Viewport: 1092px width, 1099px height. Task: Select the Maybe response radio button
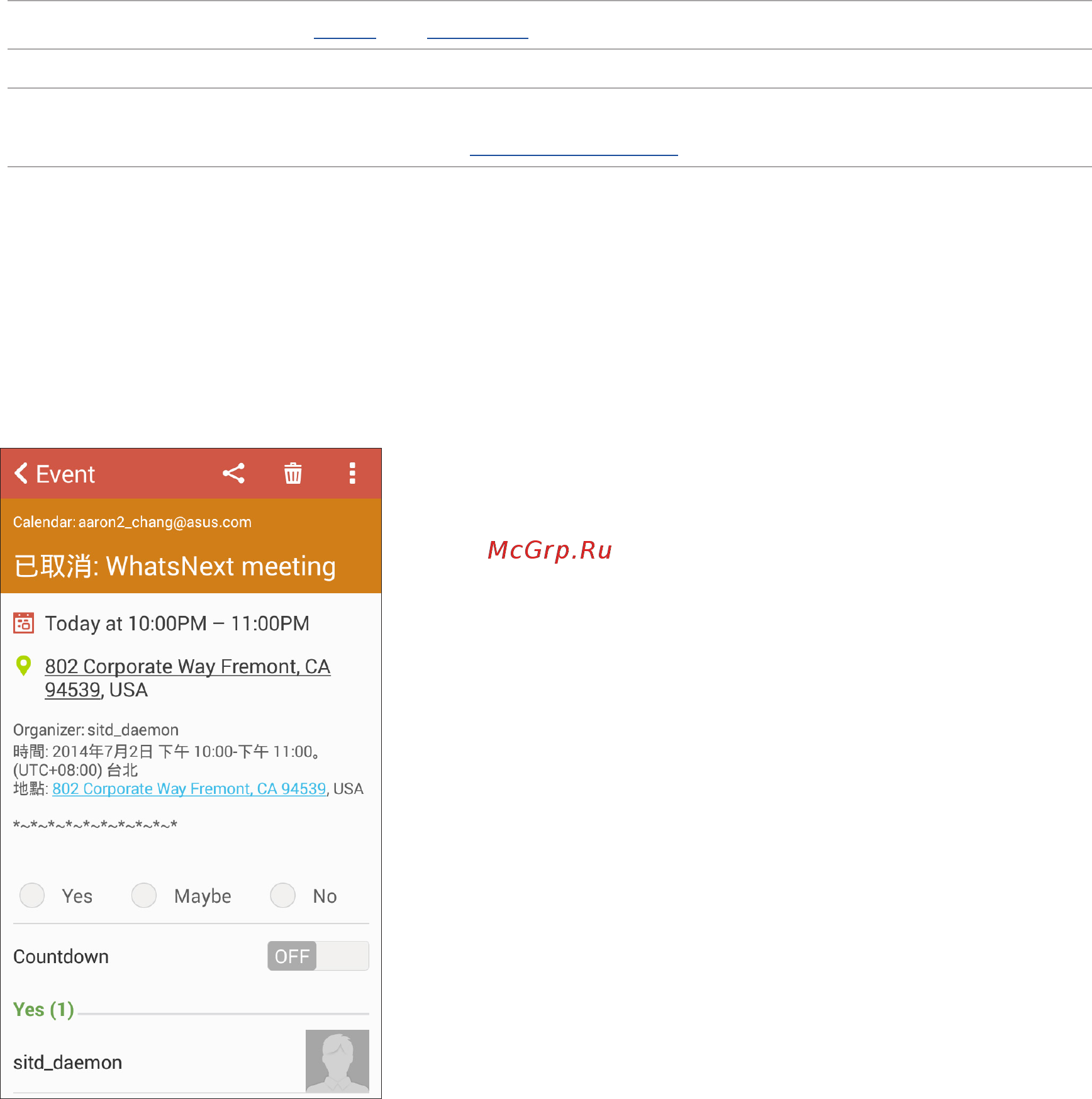click(x=144, y=895)
